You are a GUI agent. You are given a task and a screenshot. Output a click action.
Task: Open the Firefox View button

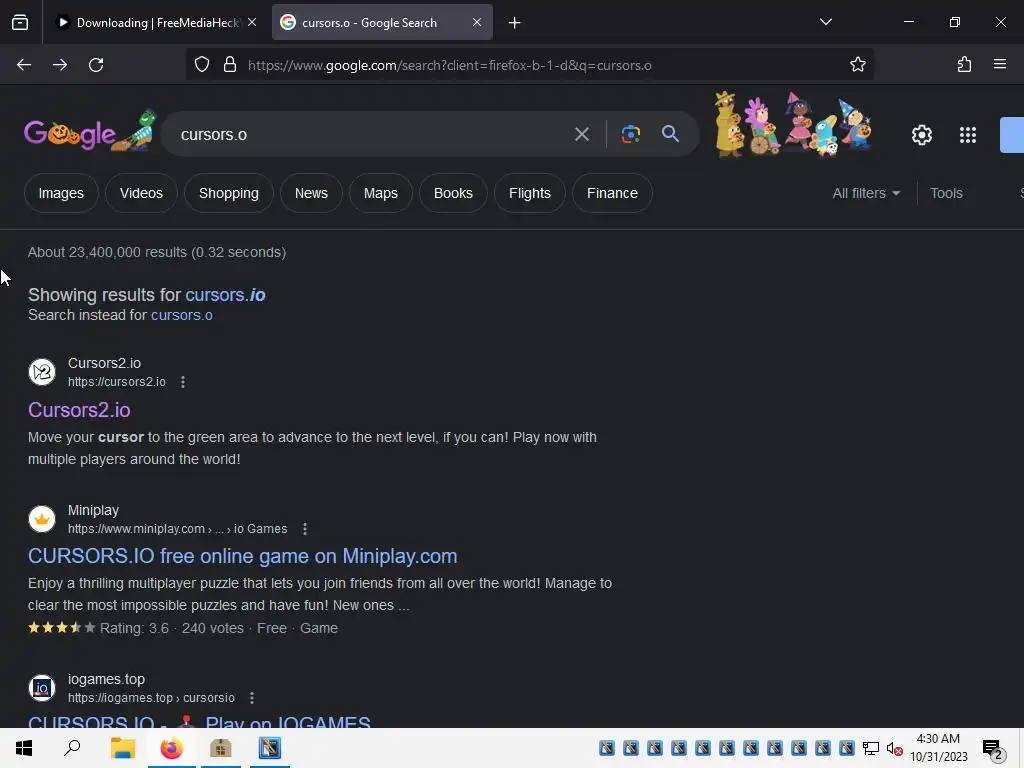[20, 22]
